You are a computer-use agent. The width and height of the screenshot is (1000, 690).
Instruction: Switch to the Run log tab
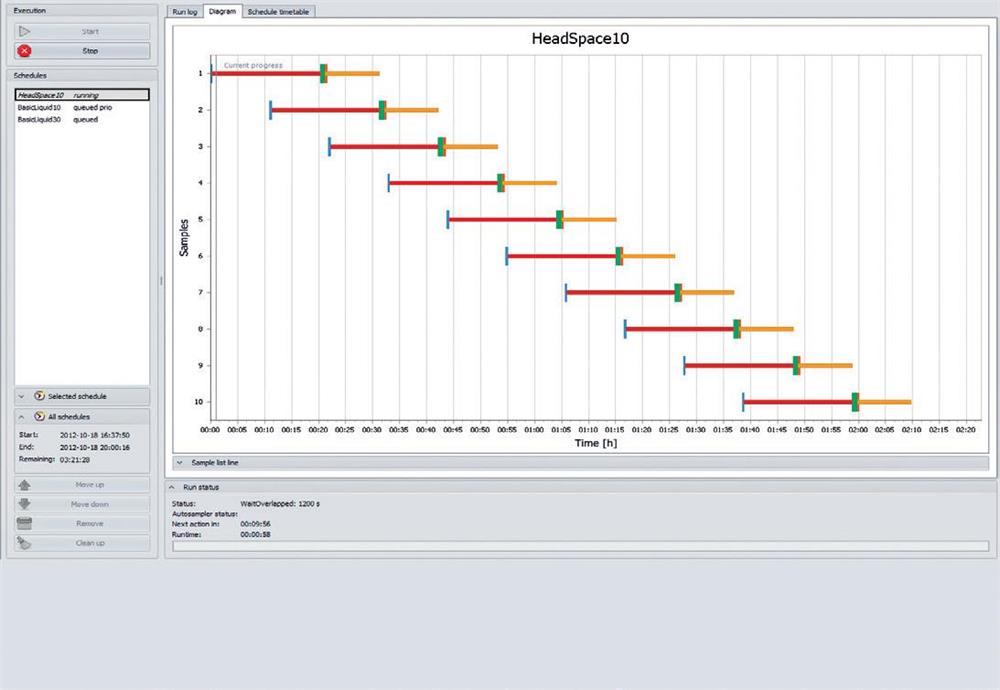pos(184,12)
